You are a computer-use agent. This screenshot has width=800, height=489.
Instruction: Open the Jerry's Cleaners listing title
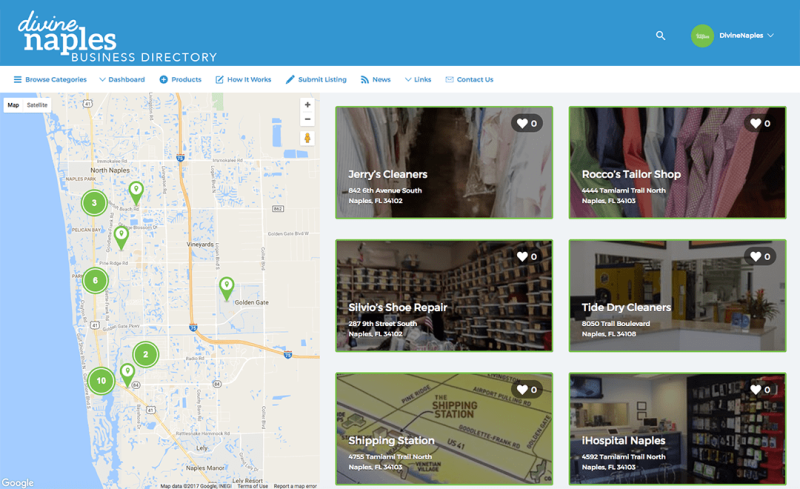point(388,175)
